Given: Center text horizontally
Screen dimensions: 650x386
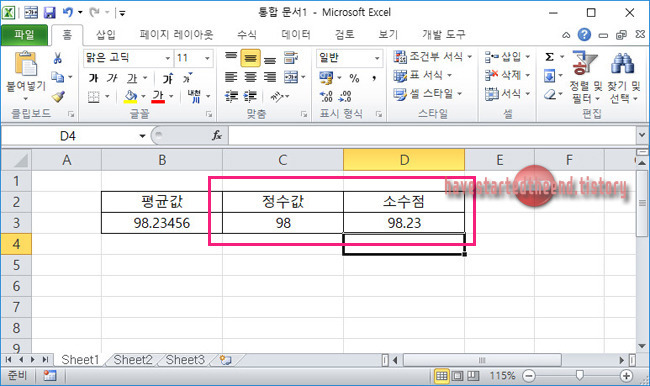Looking at the screenshot, I should [250, 77].
